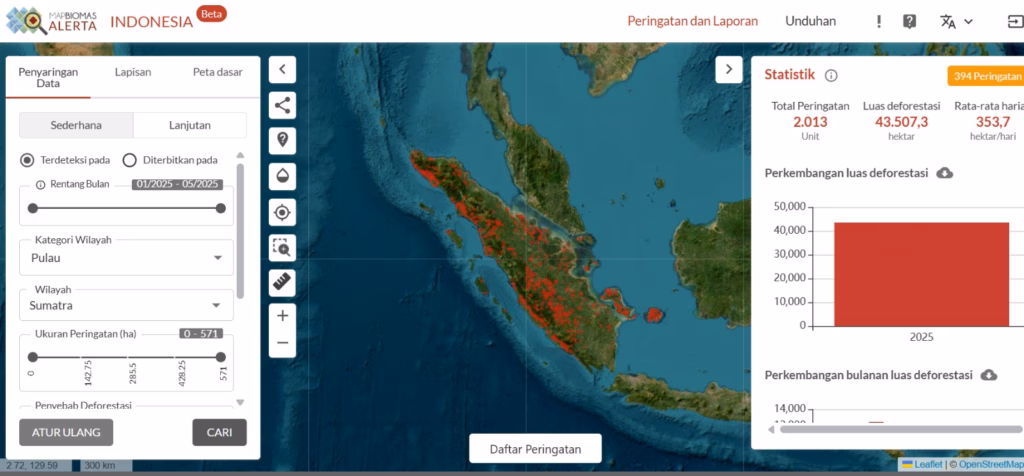The image size is (1024, 476).
Task: Click Rentang Bulan slider start handle
Action: coord(33,208)
